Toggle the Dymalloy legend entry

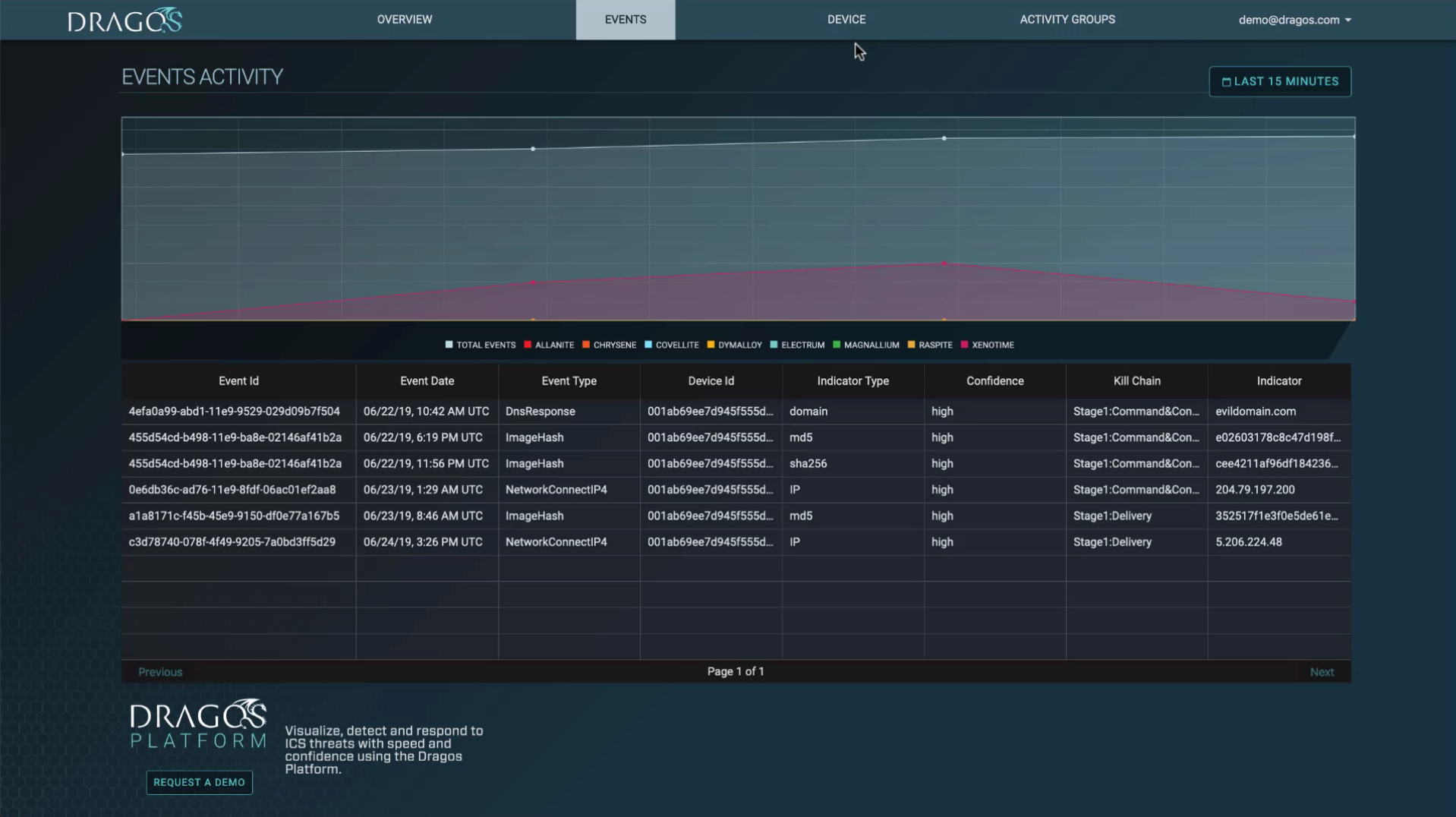click(x=734, y=345)
